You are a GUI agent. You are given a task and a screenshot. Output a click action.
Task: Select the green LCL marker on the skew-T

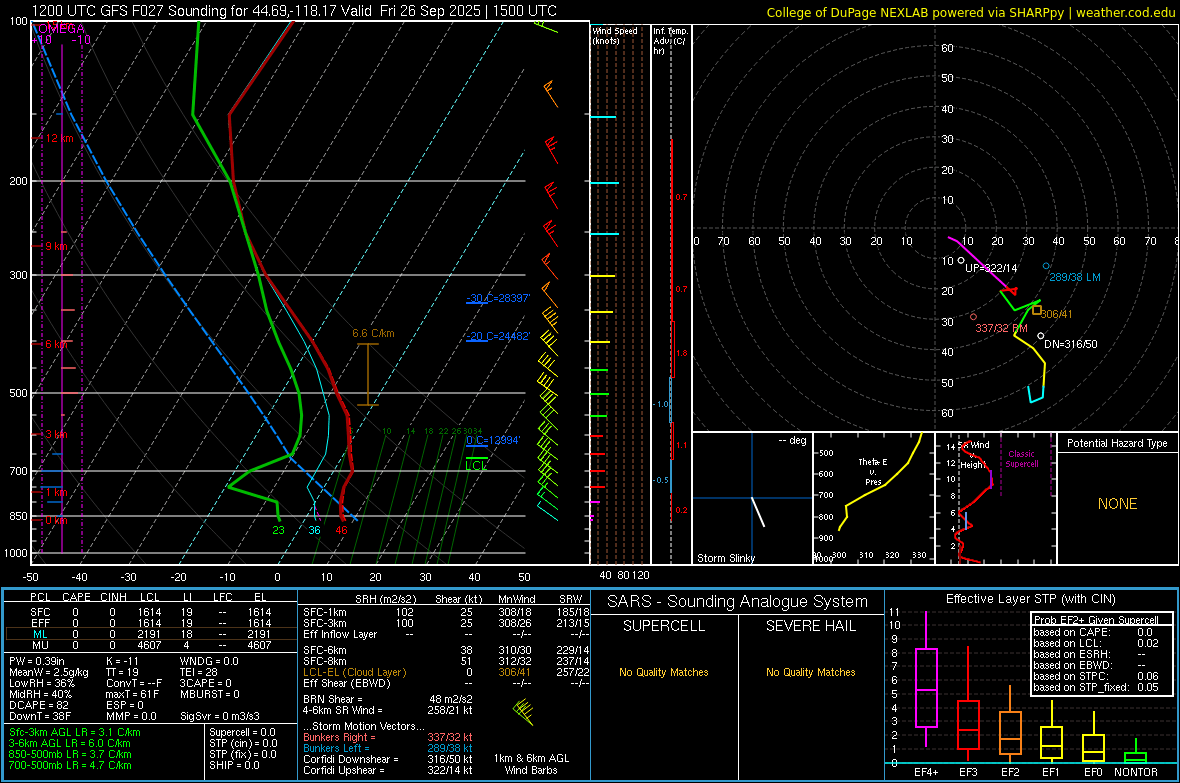476,465
